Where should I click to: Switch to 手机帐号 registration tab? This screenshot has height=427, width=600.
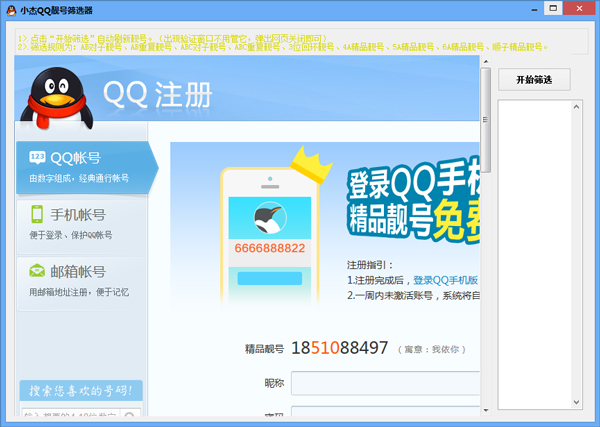[80, 223]
